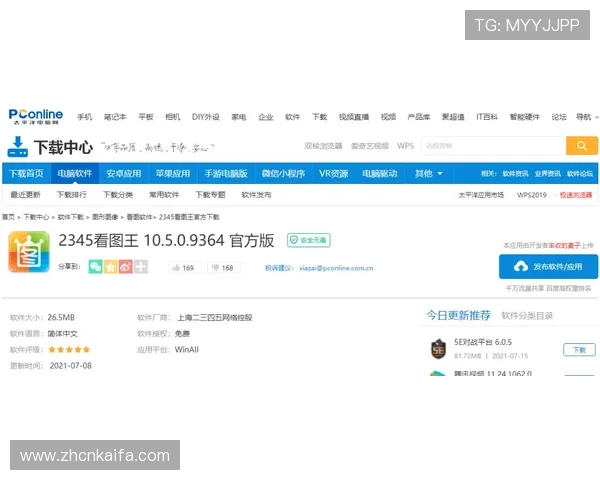
Task: Click the download center tray icon
Action: 18,147
